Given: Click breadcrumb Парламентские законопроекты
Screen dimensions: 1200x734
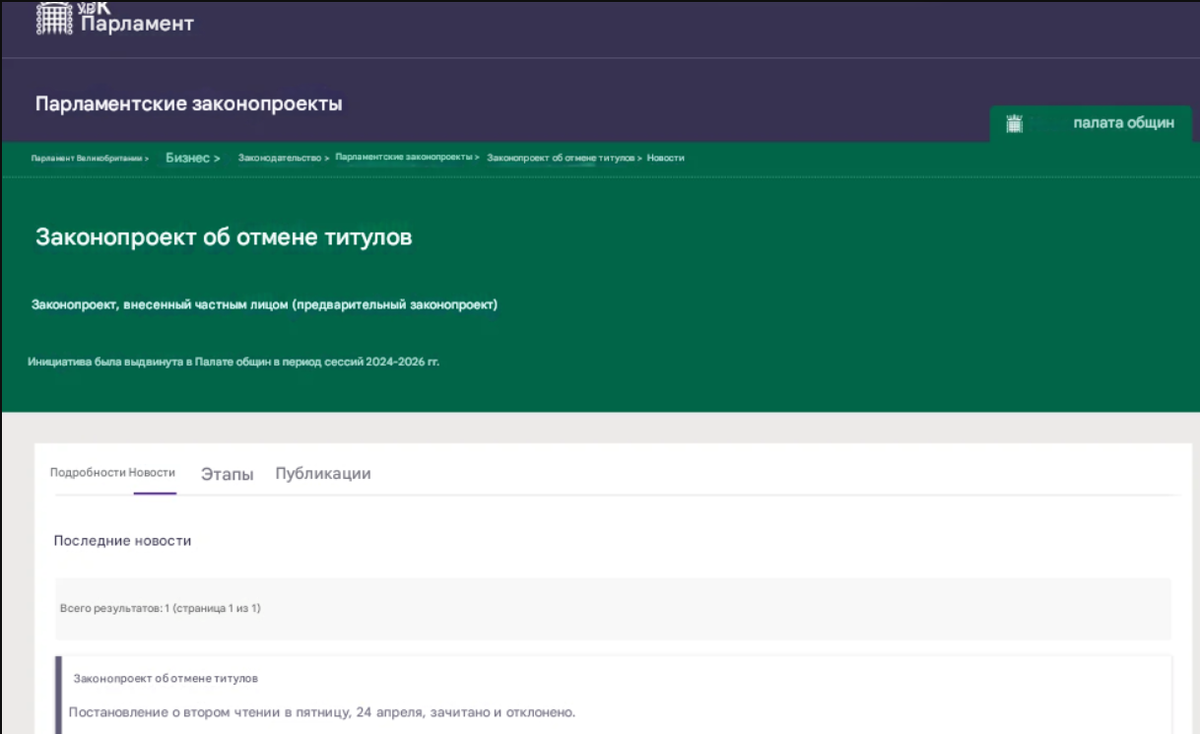Looking at the screenshot, I should coord(405,157).
